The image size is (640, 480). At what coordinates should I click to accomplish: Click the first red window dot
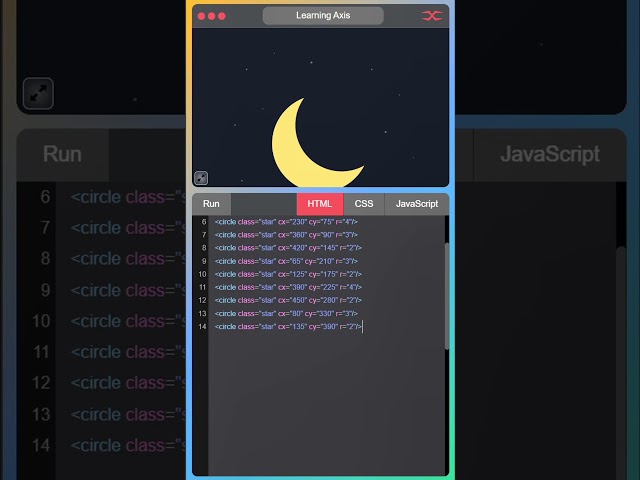coord(201,16)
